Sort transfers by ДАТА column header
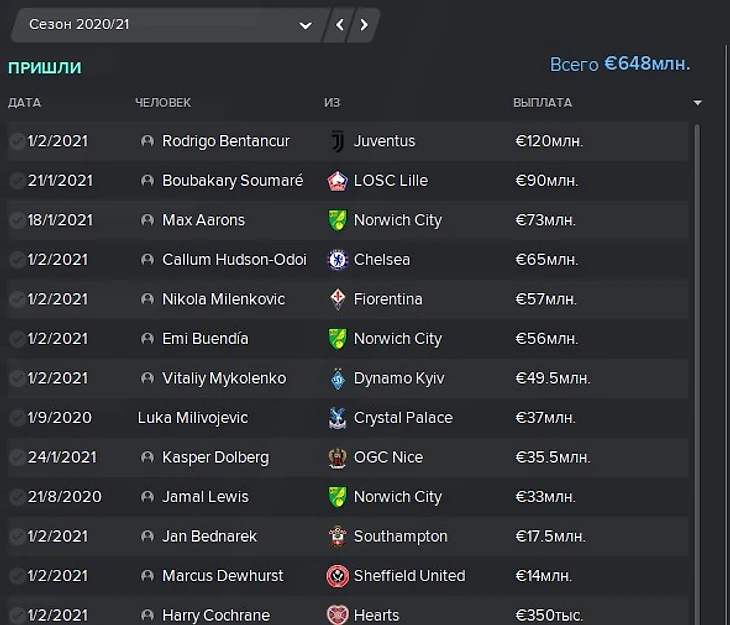 (25, 102)
